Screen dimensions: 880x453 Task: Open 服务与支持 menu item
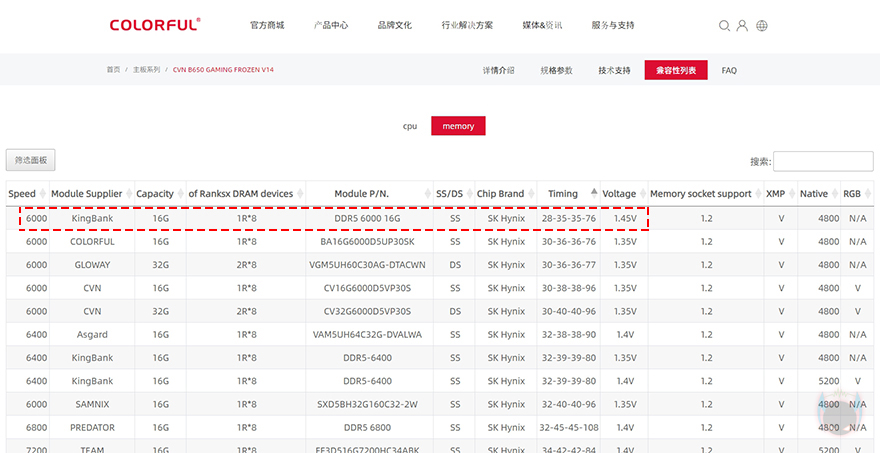pyautogui.click(x=613, y=25)
